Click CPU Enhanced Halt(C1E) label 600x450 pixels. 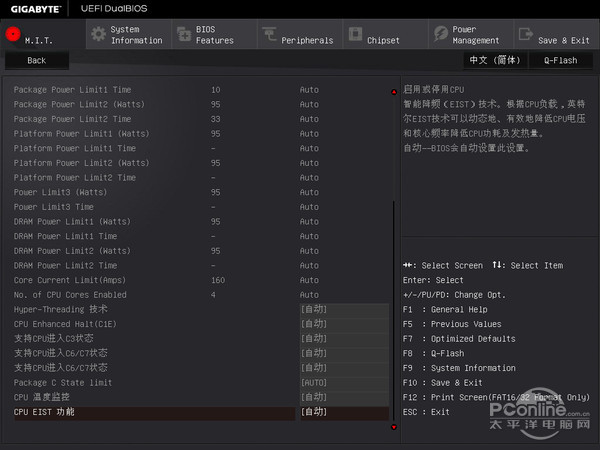click(65, 324)
